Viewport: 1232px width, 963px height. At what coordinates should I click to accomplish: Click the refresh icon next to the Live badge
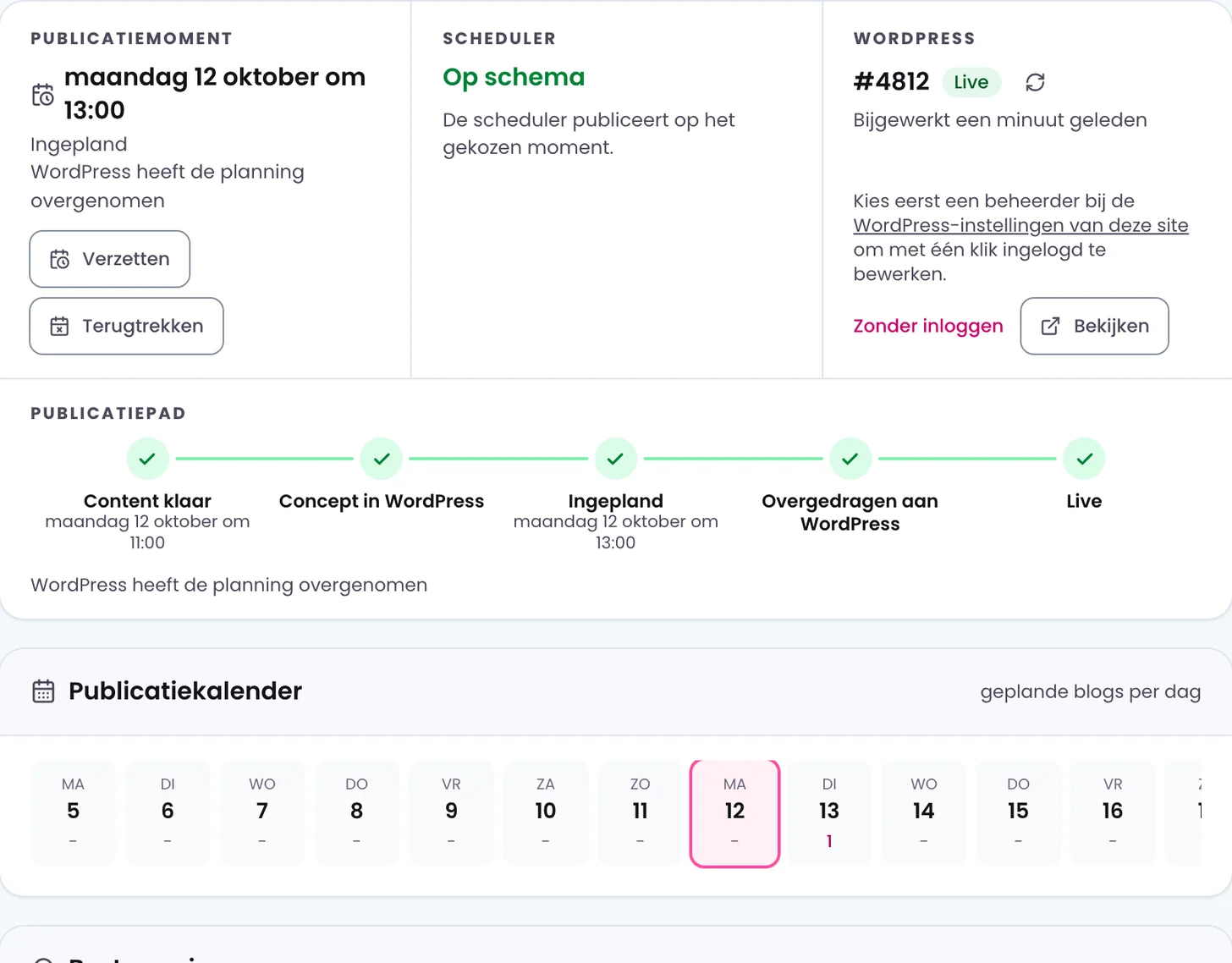point(1035,82)
